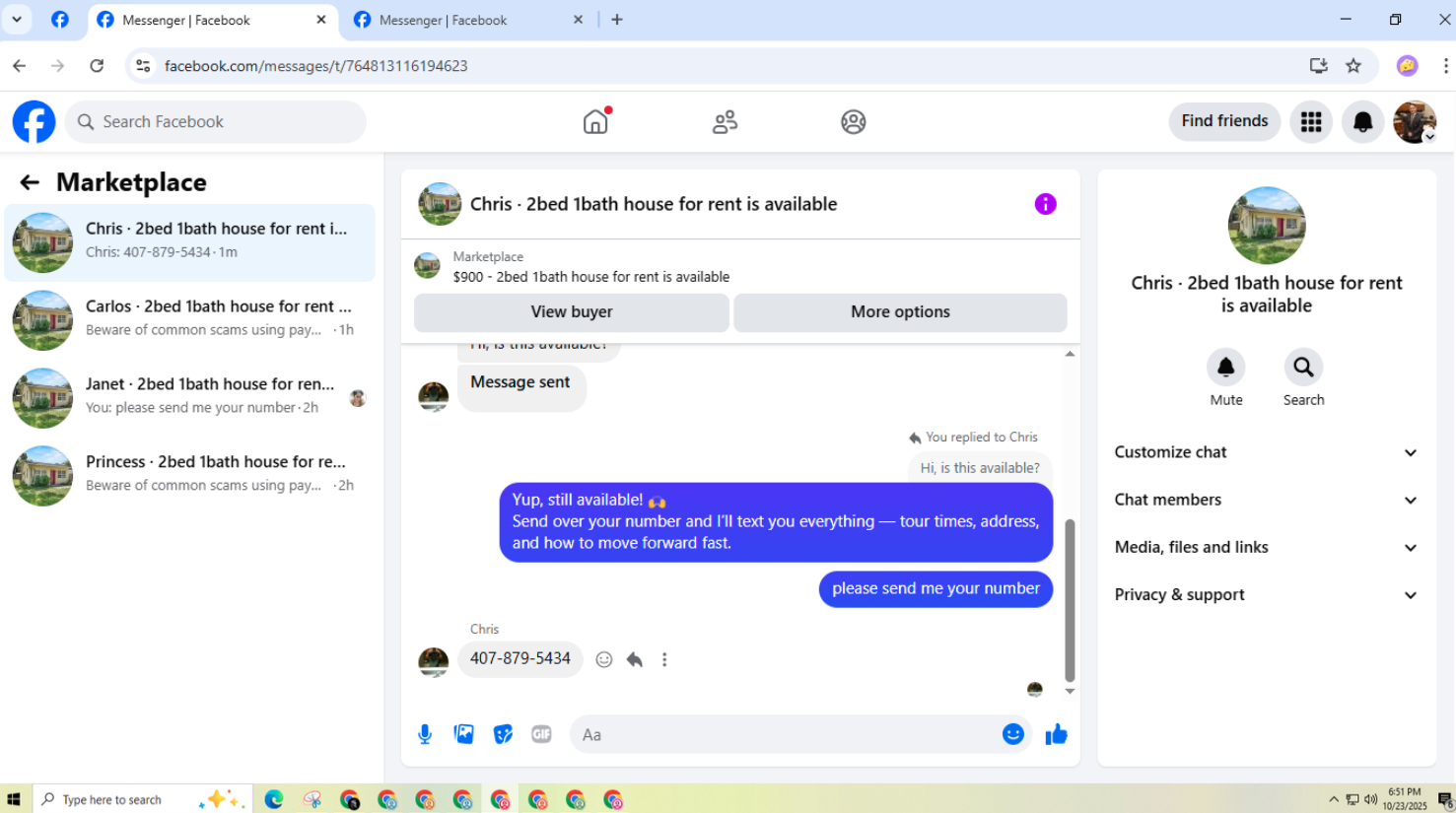Click the scroll up arrow in chat
The width and height of the screenshot is (1456, 813).
(1070, 354)
